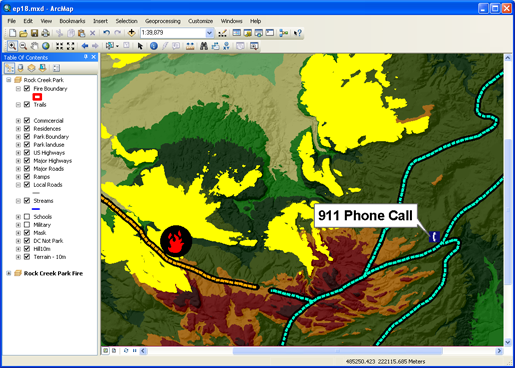Uncheck the Fire Boundary layer
This screenshot has width=515, height=368.
click(27, 88)
